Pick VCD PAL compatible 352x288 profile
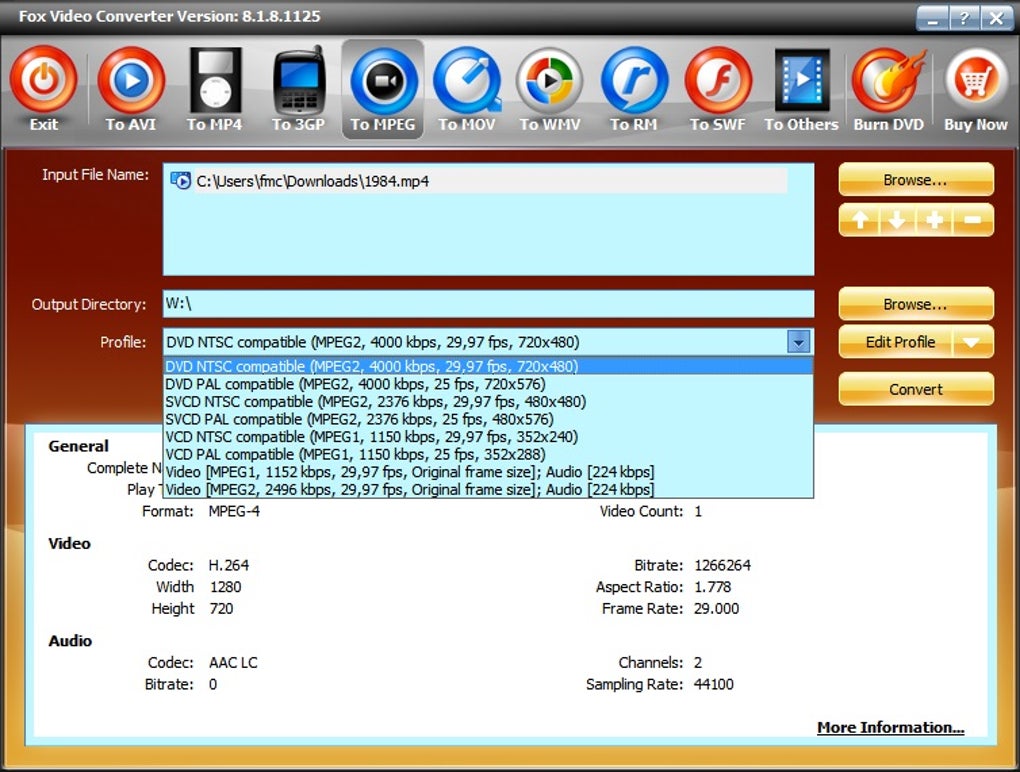This screenshot has height=772, width=1020. point(488,454)
